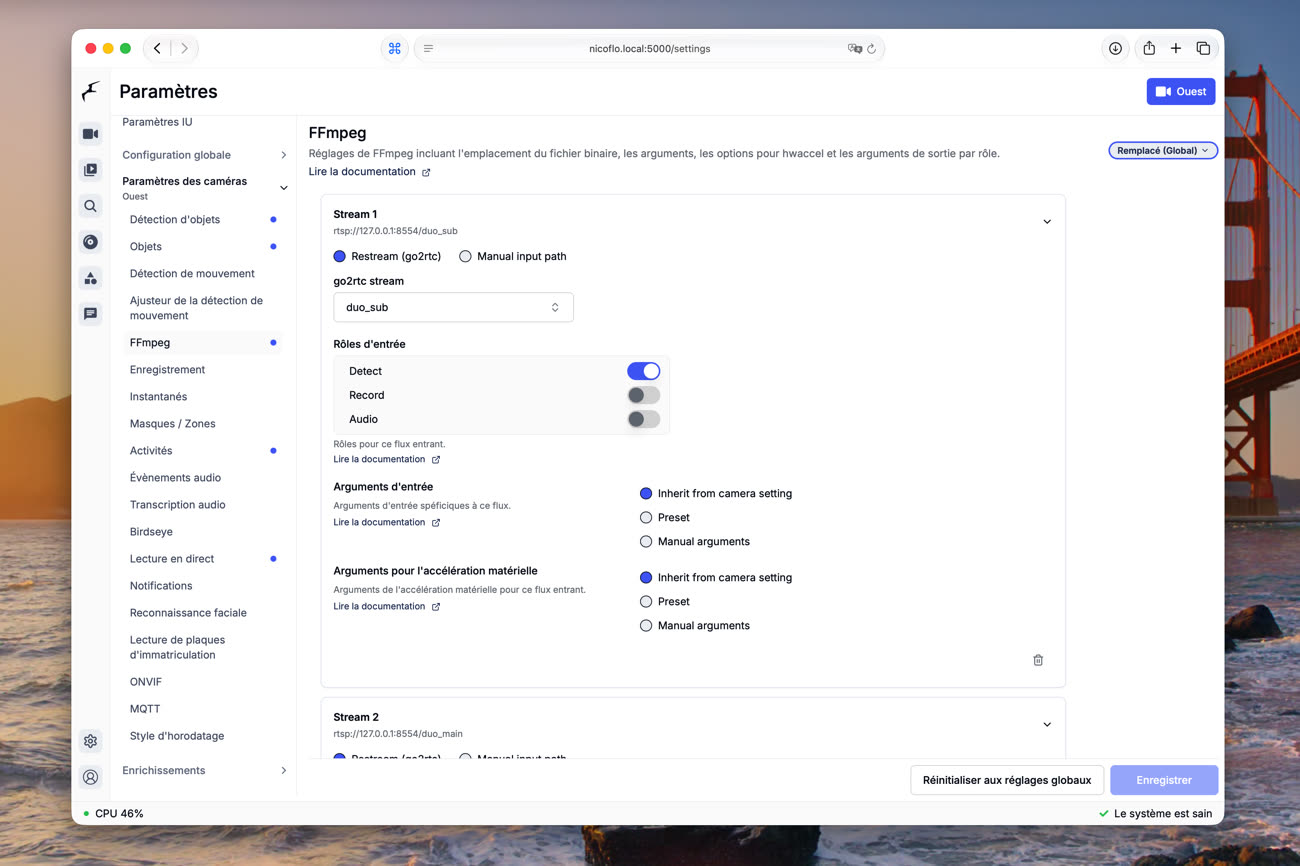
Task: Open documentation link under Rôles d'entrée
Action: point(379,459)
